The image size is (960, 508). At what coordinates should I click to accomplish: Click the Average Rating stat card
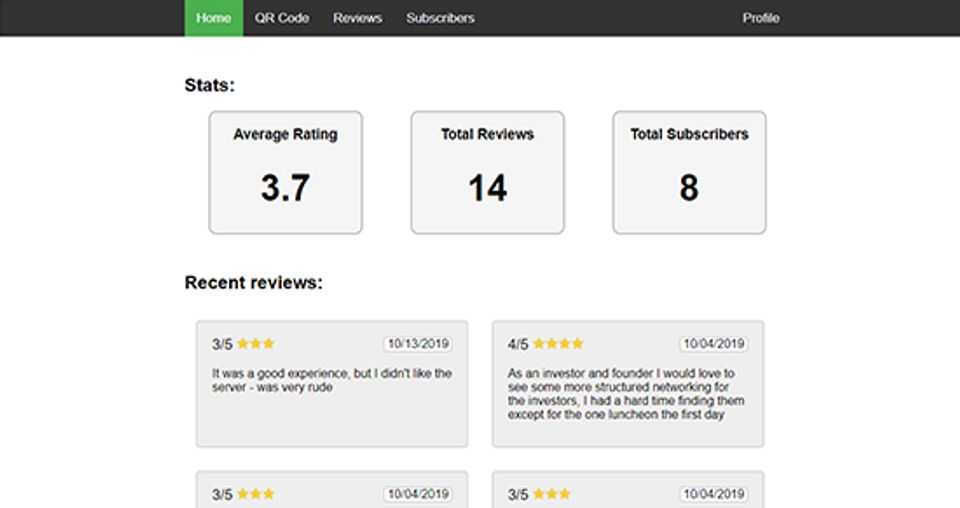click(x=285, y=173)
